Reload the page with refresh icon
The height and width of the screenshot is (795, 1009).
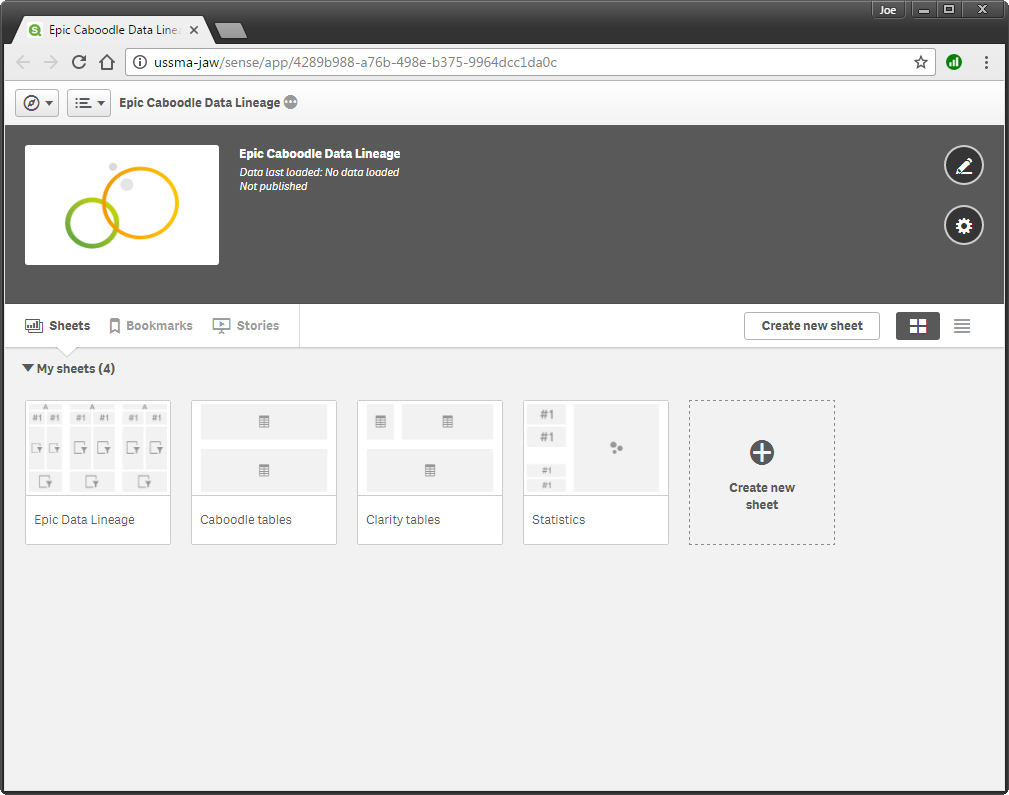79,62
